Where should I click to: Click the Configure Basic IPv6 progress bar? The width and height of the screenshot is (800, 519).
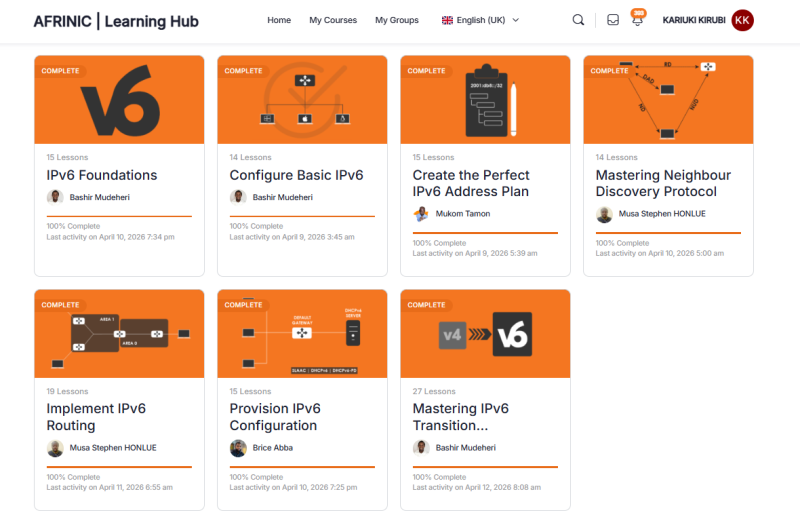[303, 216]
